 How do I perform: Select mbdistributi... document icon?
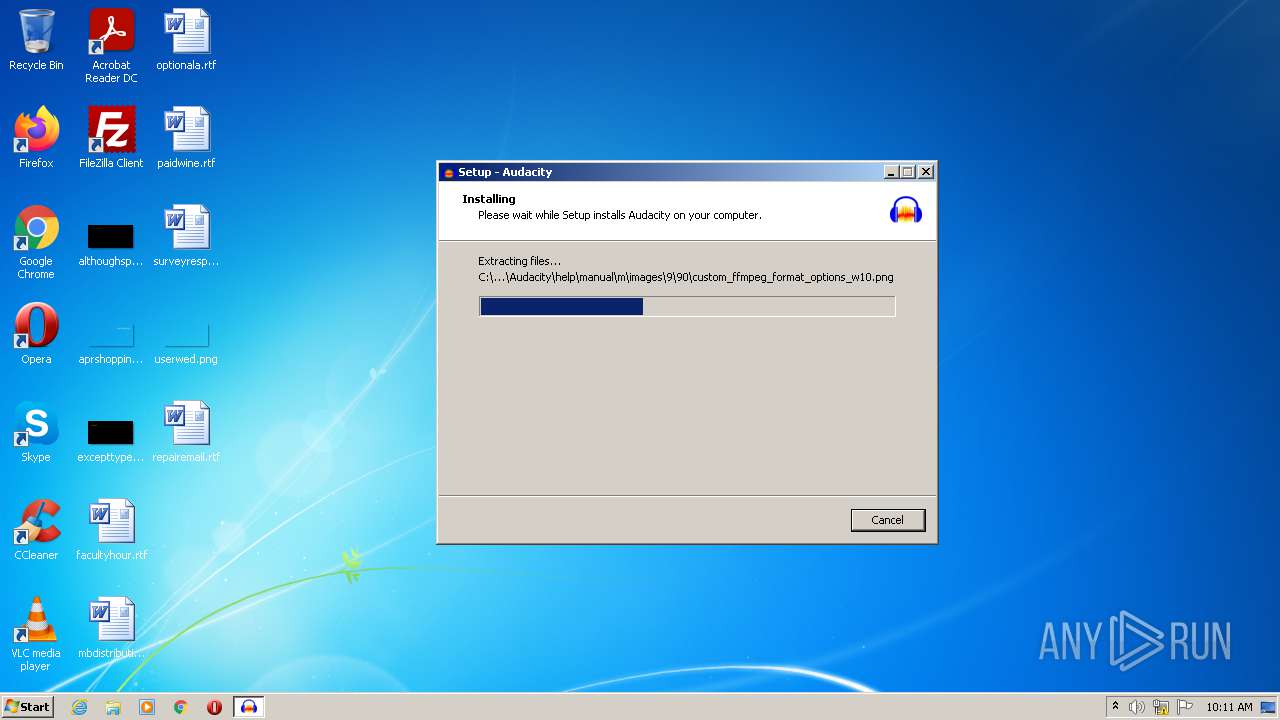click(x=111, y=628)
